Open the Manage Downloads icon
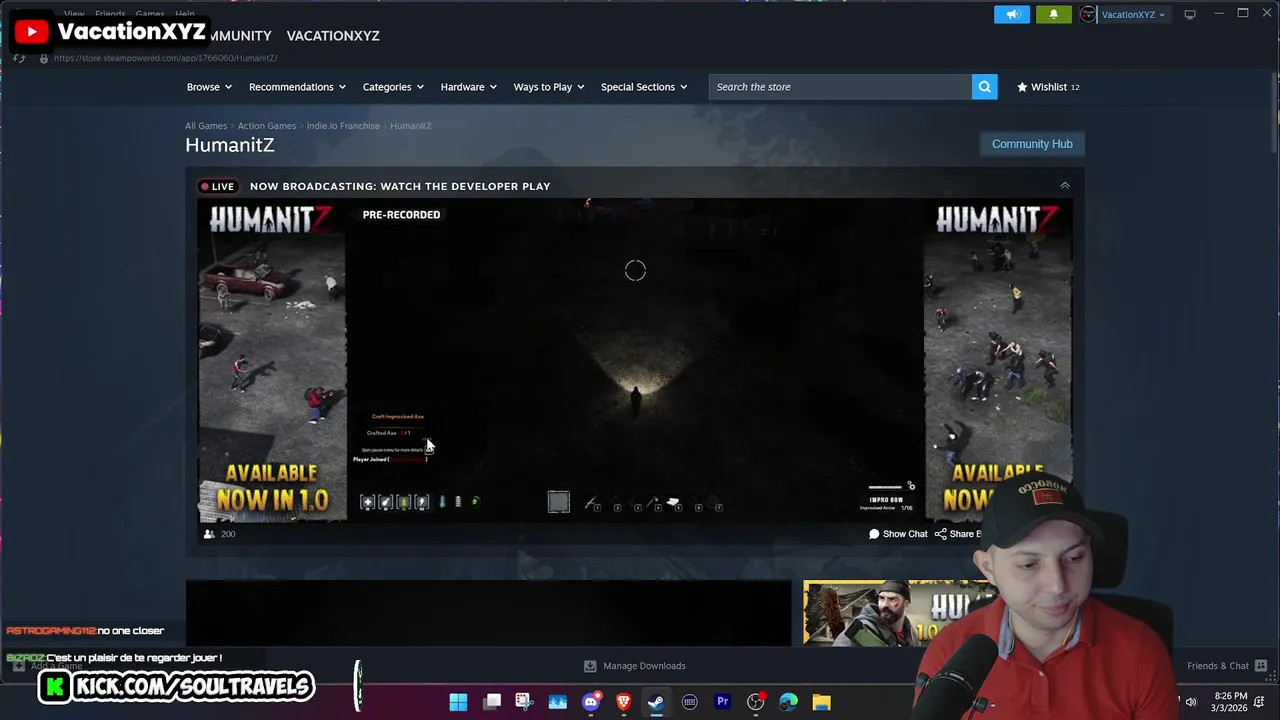 [x=590, y=666]
